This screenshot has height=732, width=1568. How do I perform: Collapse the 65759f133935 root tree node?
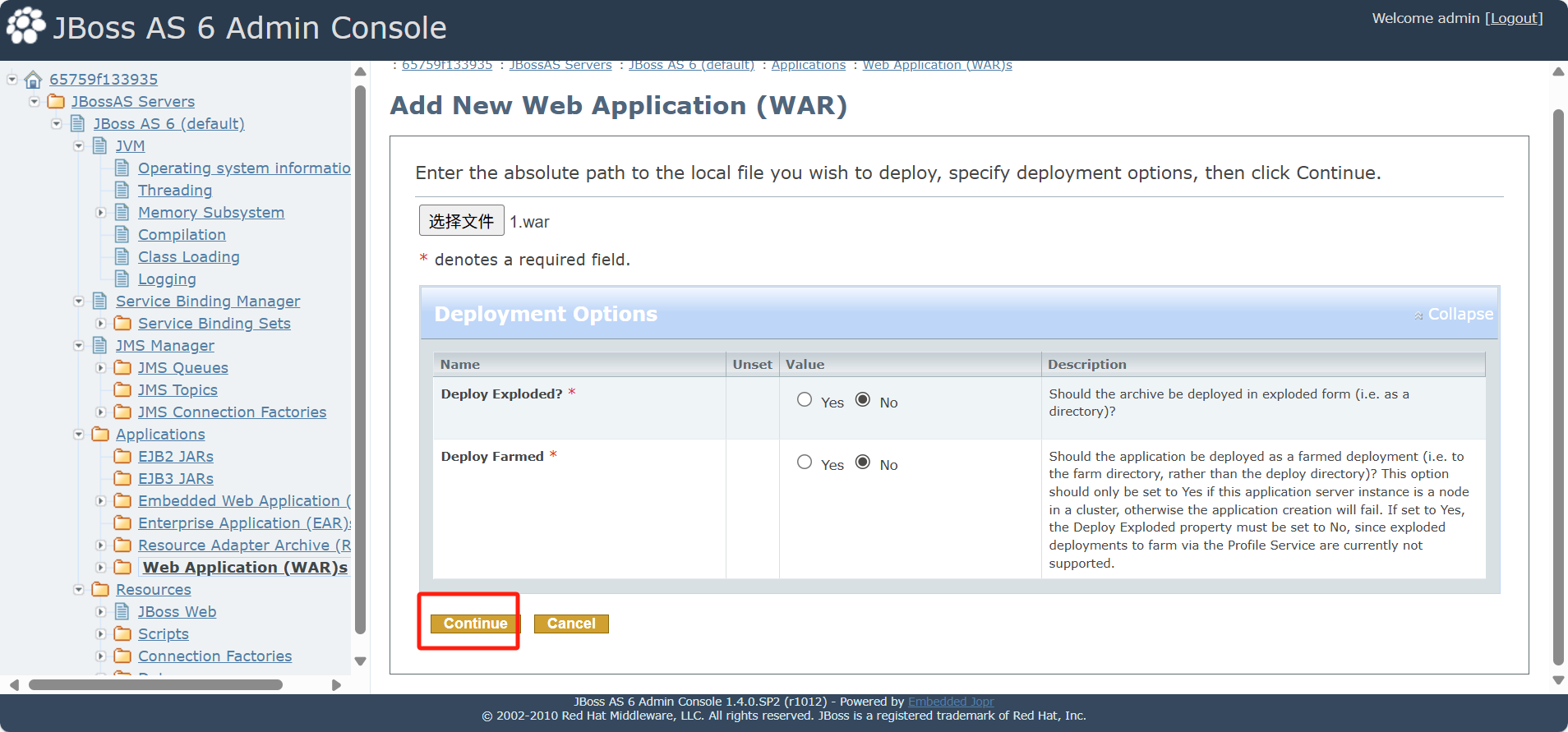point(12,80)
